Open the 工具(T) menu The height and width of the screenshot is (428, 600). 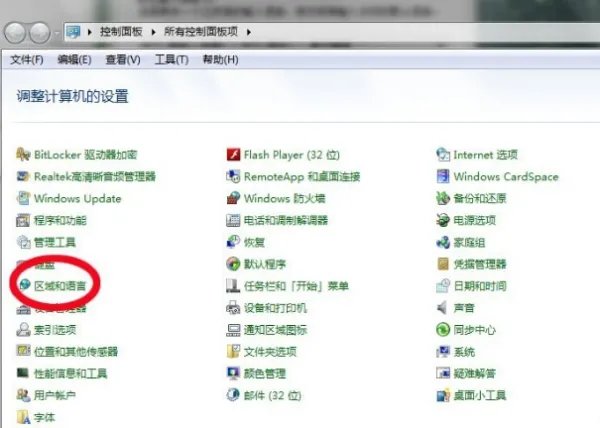[x=171, y=60]
